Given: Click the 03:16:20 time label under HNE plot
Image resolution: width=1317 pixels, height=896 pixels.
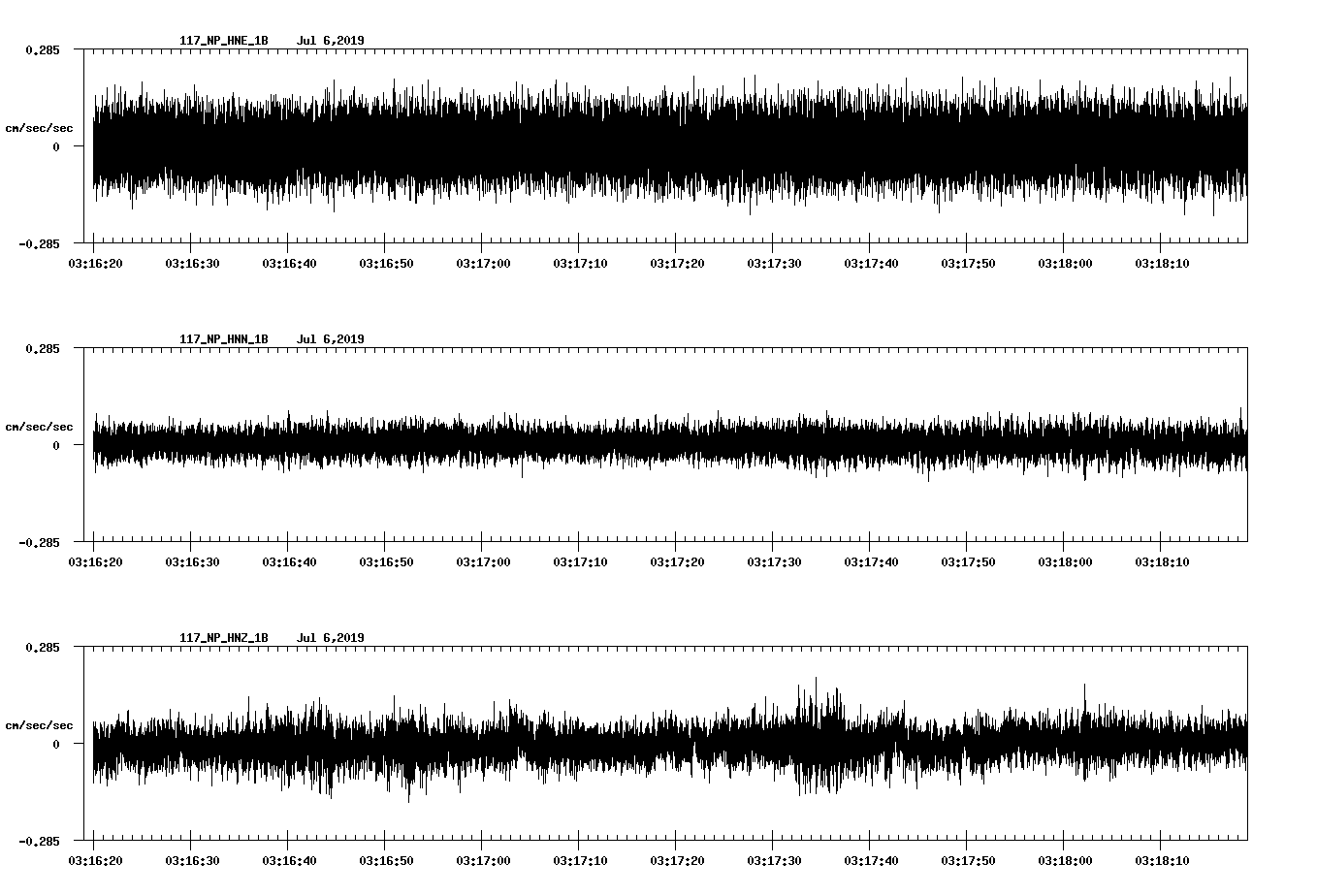Looking at the screenshot, I should pos(95,263).
